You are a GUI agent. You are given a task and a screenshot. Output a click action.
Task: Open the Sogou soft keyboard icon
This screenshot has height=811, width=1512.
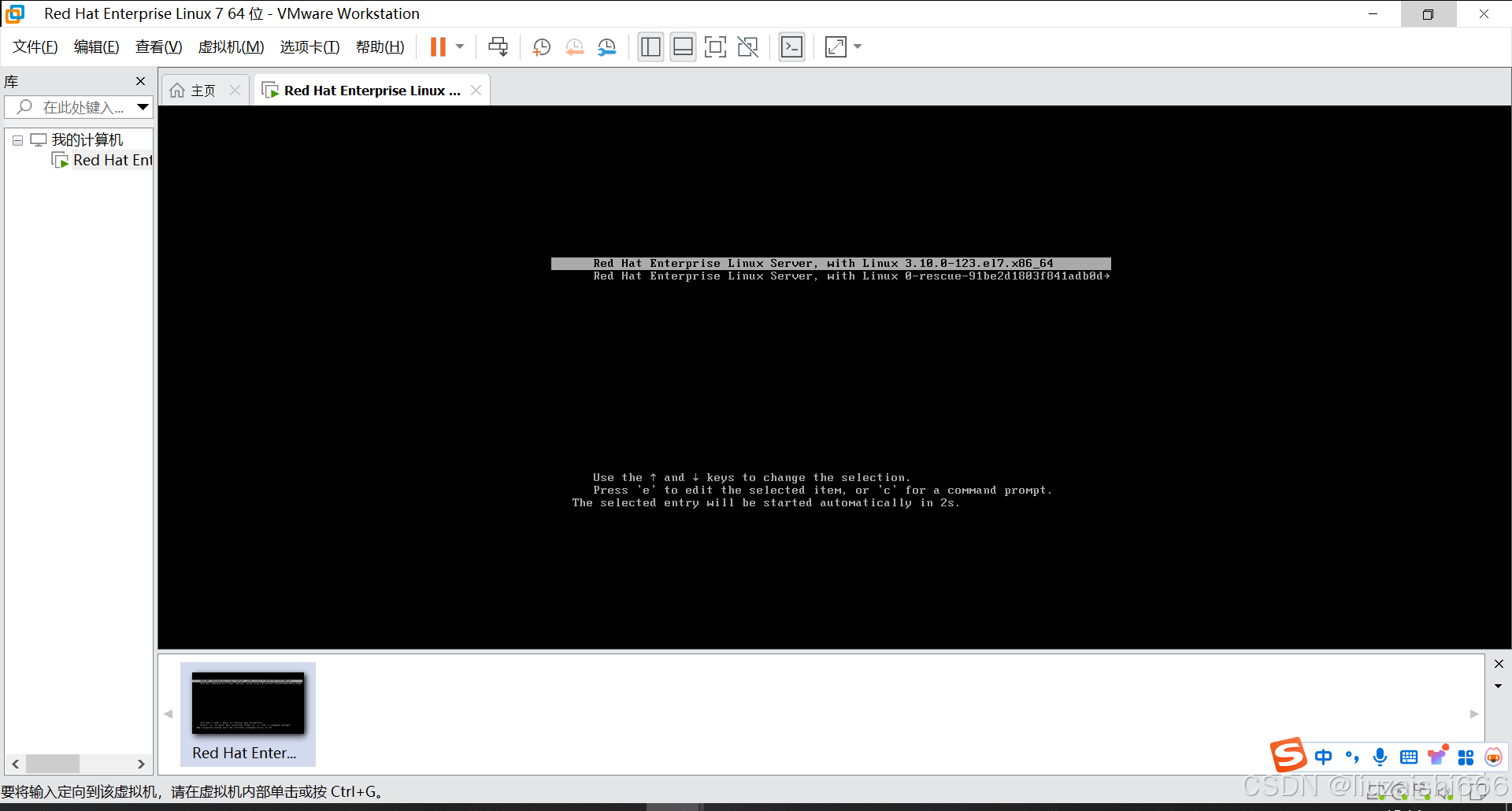(1409, 757)
